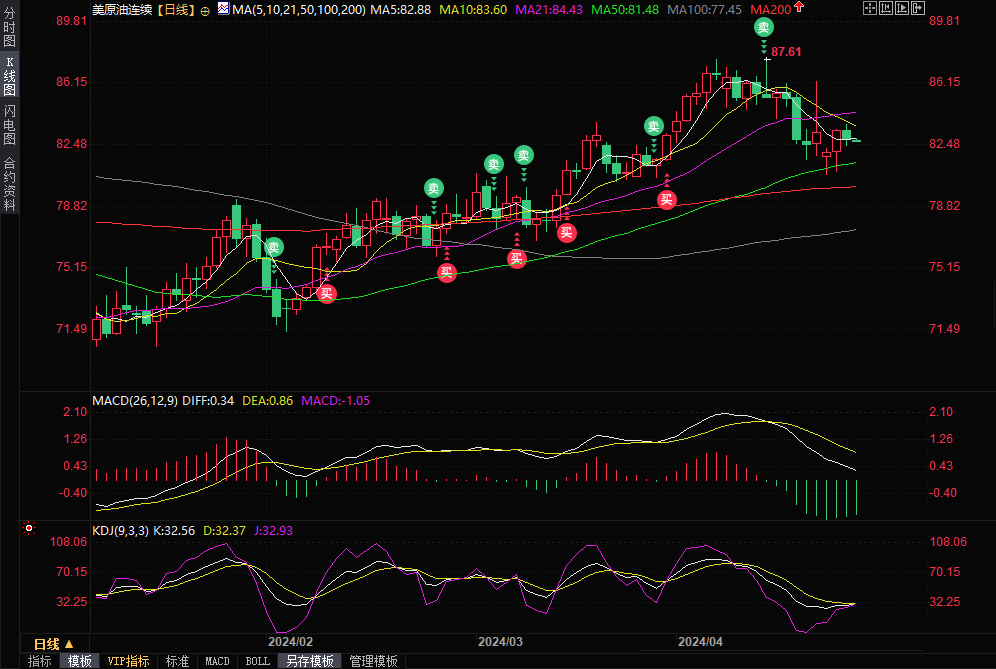
Task: Open 管理模板 template manager
Action: pyautogui.click(x=372, y=661)
